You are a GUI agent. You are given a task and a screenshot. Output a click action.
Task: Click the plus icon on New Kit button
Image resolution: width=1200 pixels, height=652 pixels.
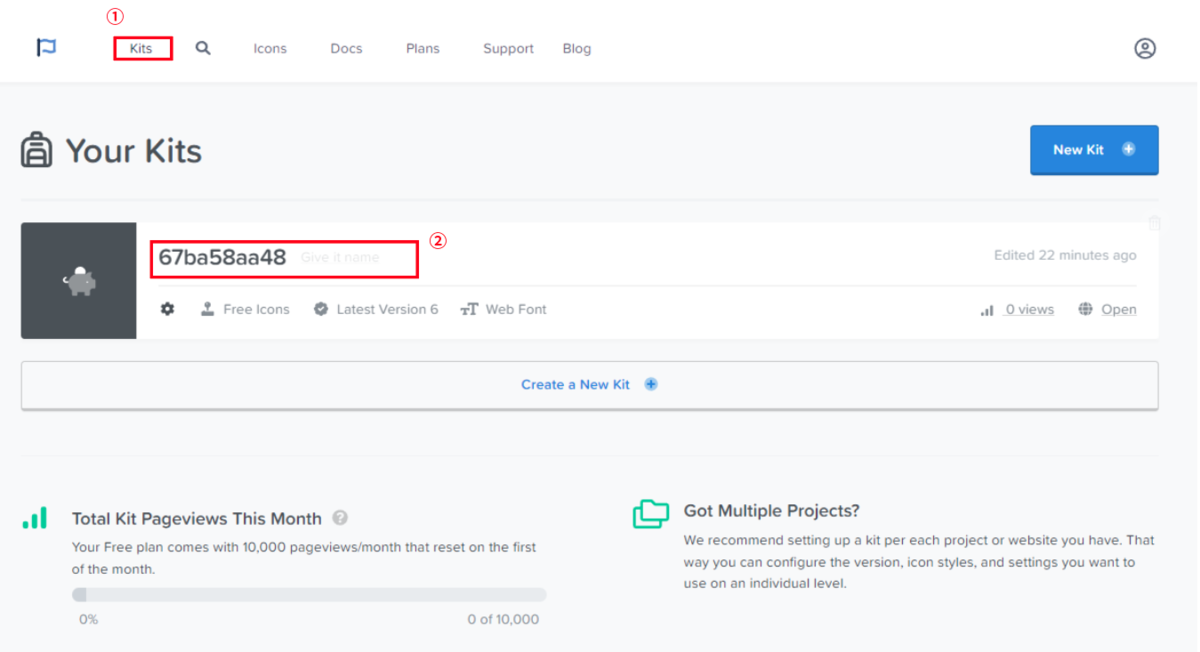coord(1129,149)
